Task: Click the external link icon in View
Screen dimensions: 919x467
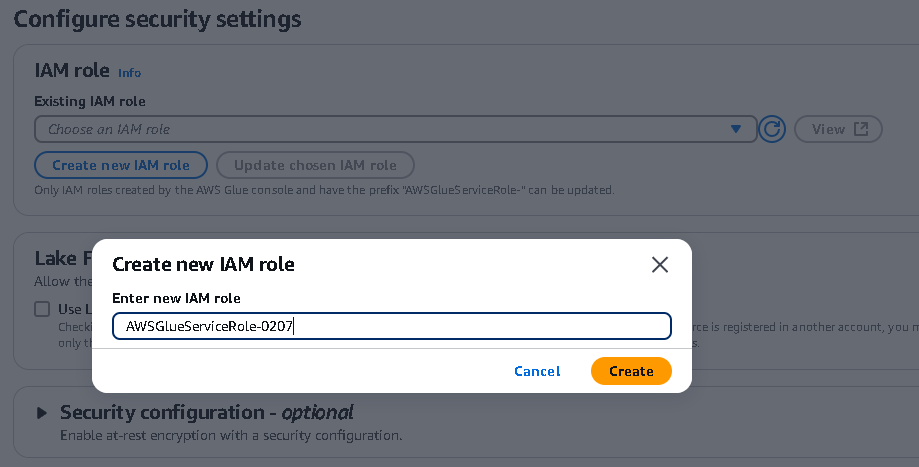Action: 862,129
